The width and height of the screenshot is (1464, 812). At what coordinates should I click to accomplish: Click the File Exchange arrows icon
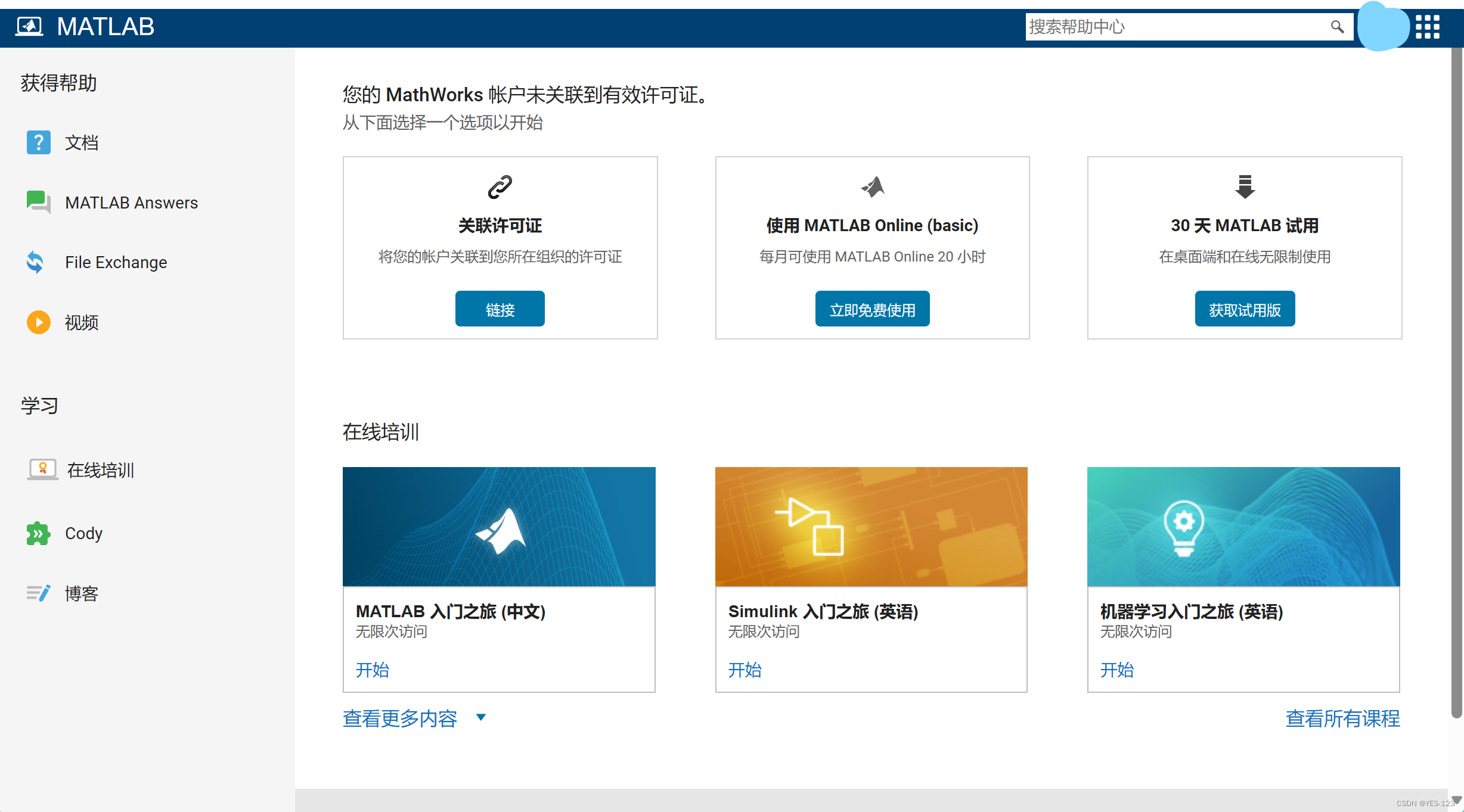(36, 262)
